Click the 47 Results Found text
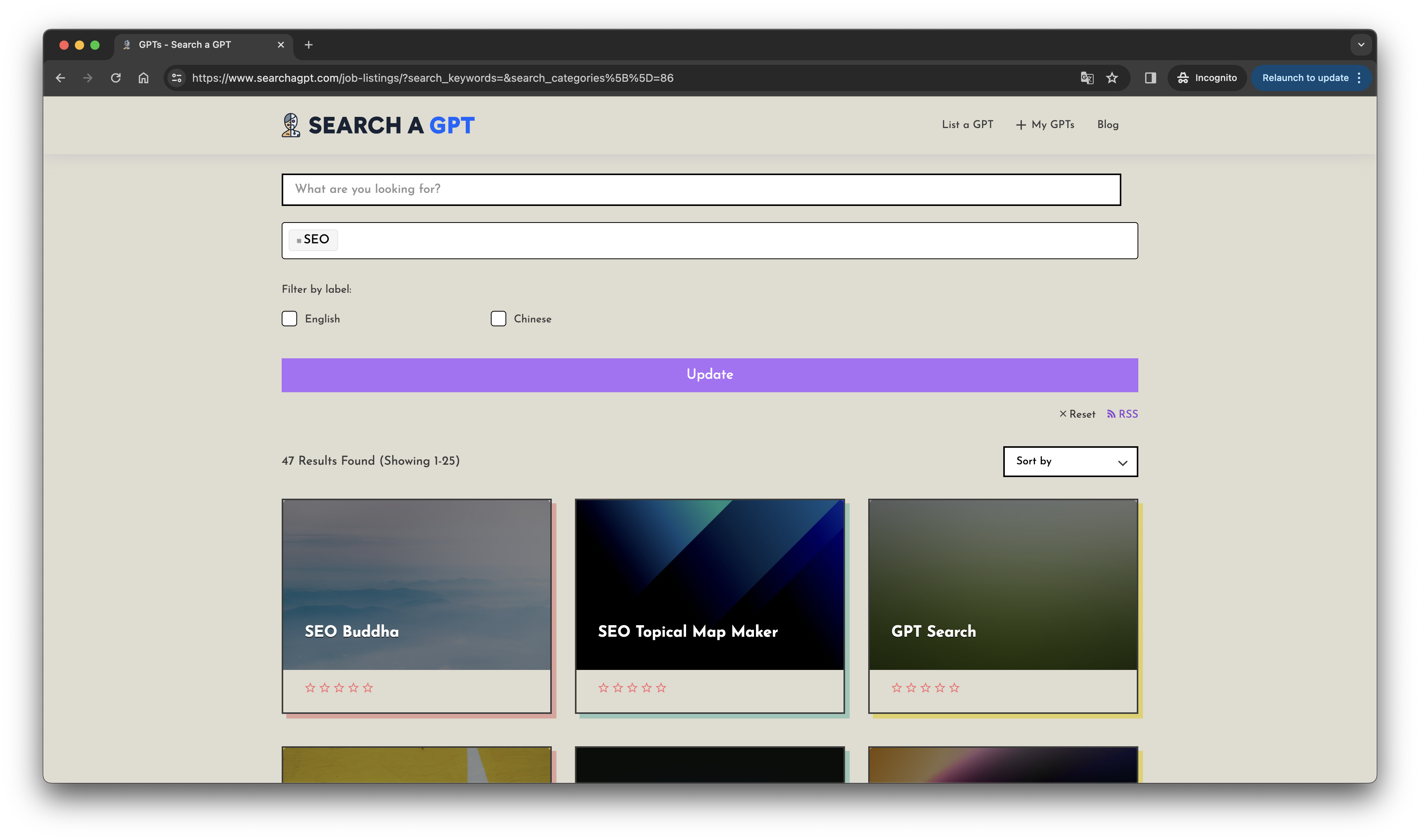The width and height of the screenshot is (1420, 840). click(371, 461)
